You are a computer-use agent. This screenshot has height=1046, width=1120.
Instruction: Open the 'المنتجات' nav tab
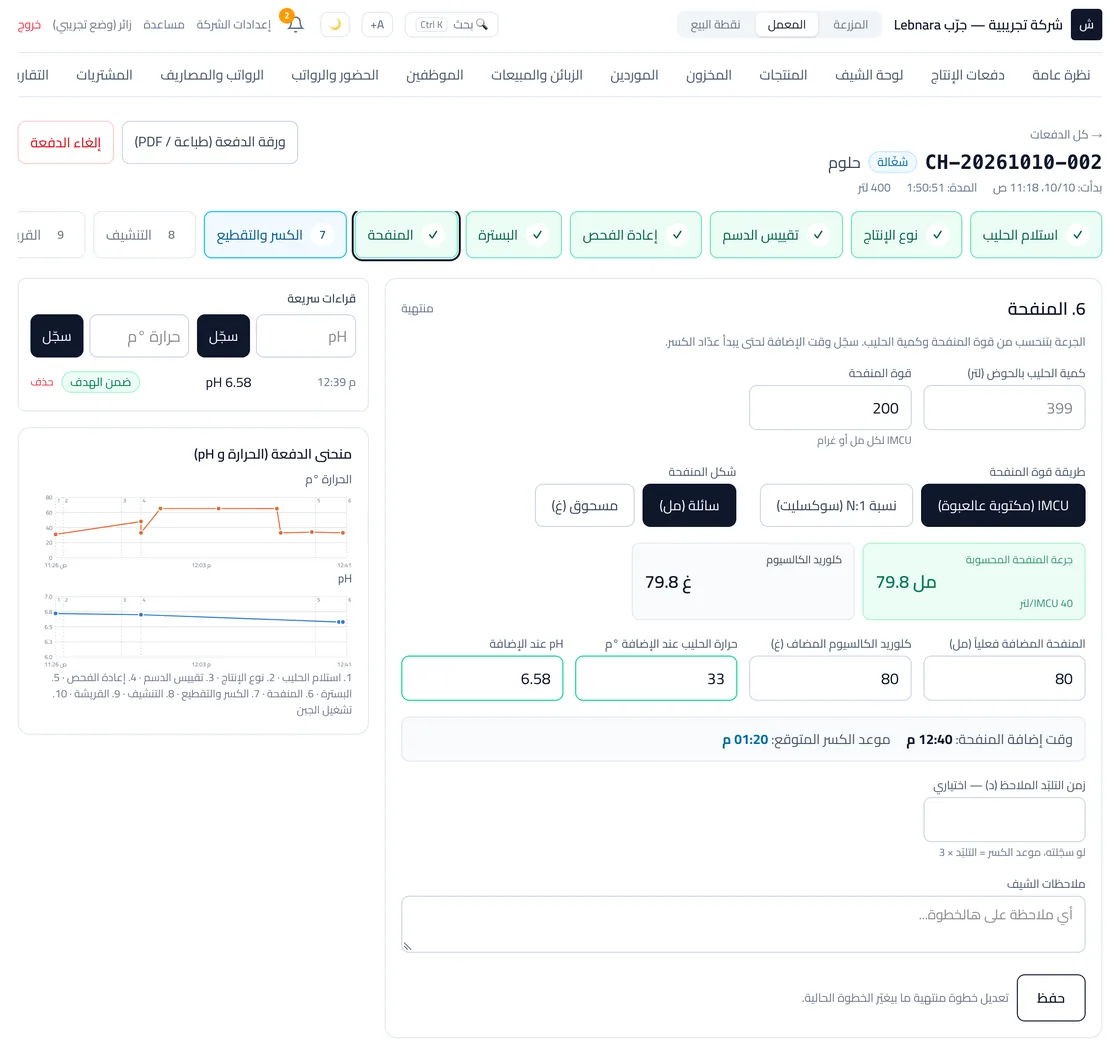pos(783,75)
